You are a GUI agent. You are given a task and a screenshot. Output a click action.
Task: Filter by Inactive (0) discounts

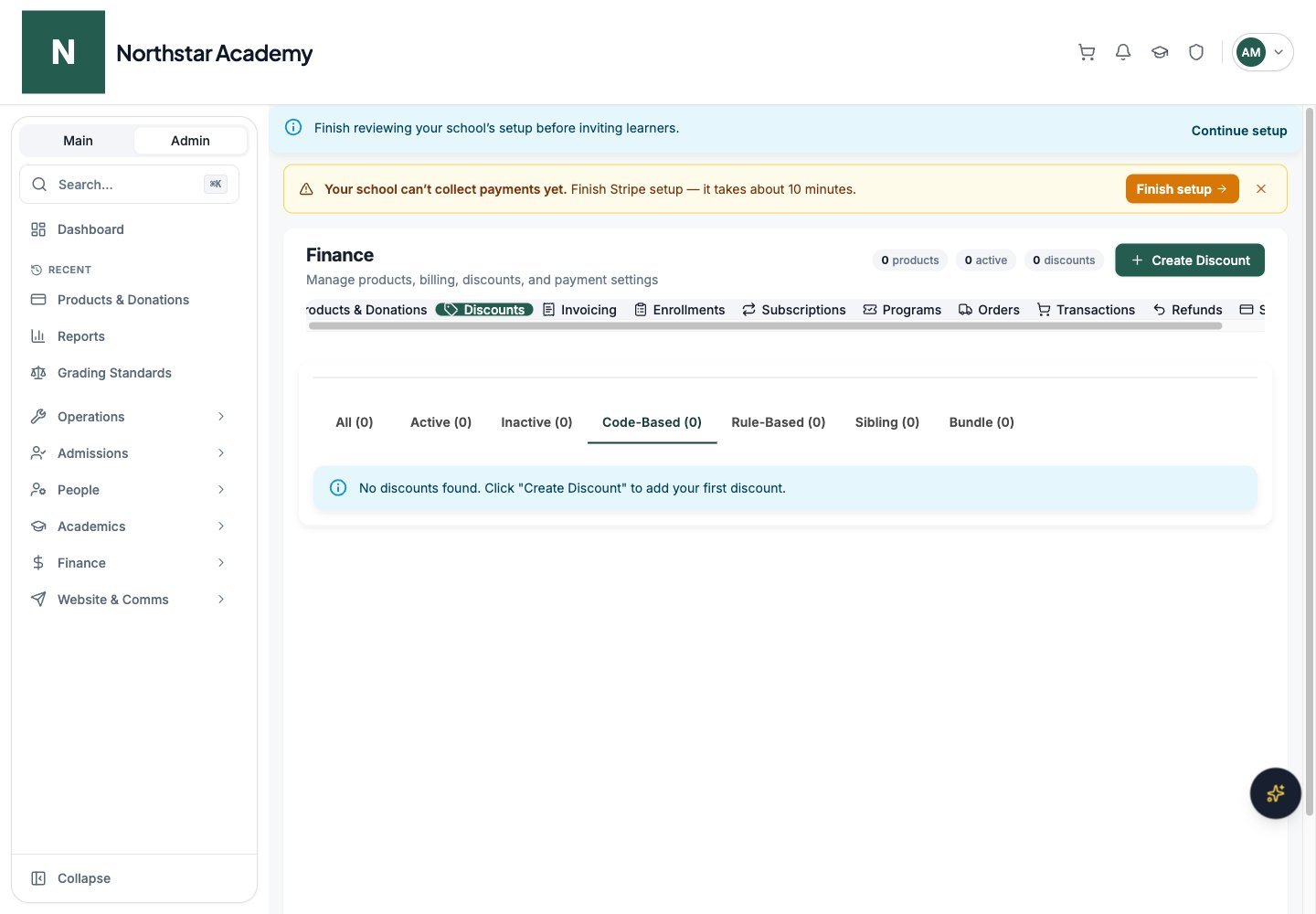point(536,422)
